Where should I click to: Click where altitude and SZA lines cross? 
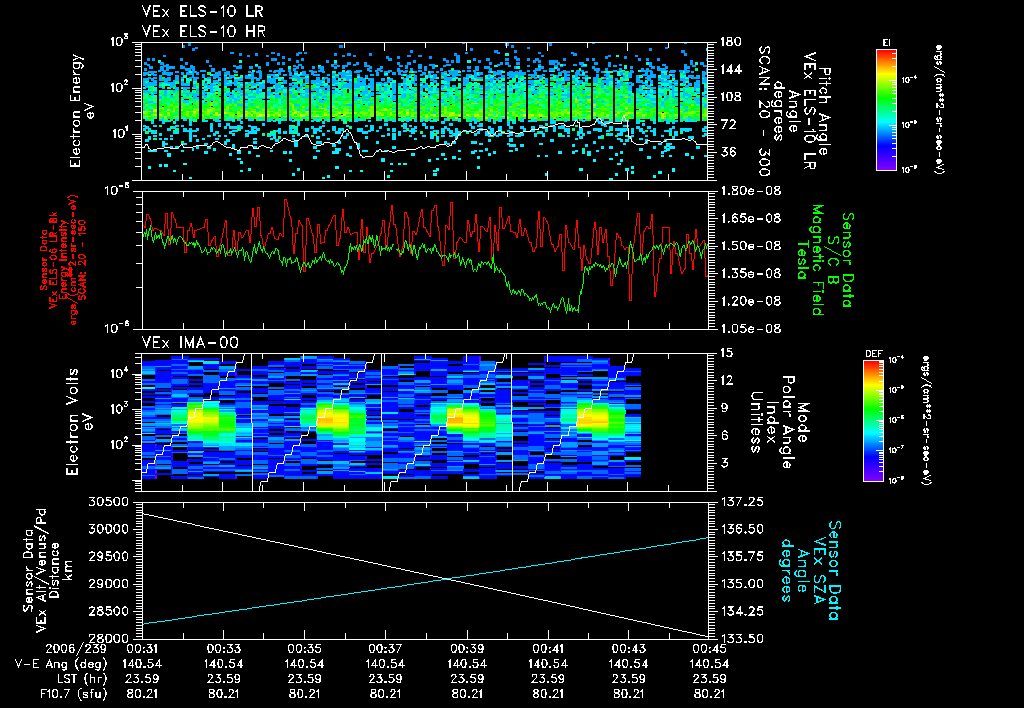pos(447,578)
